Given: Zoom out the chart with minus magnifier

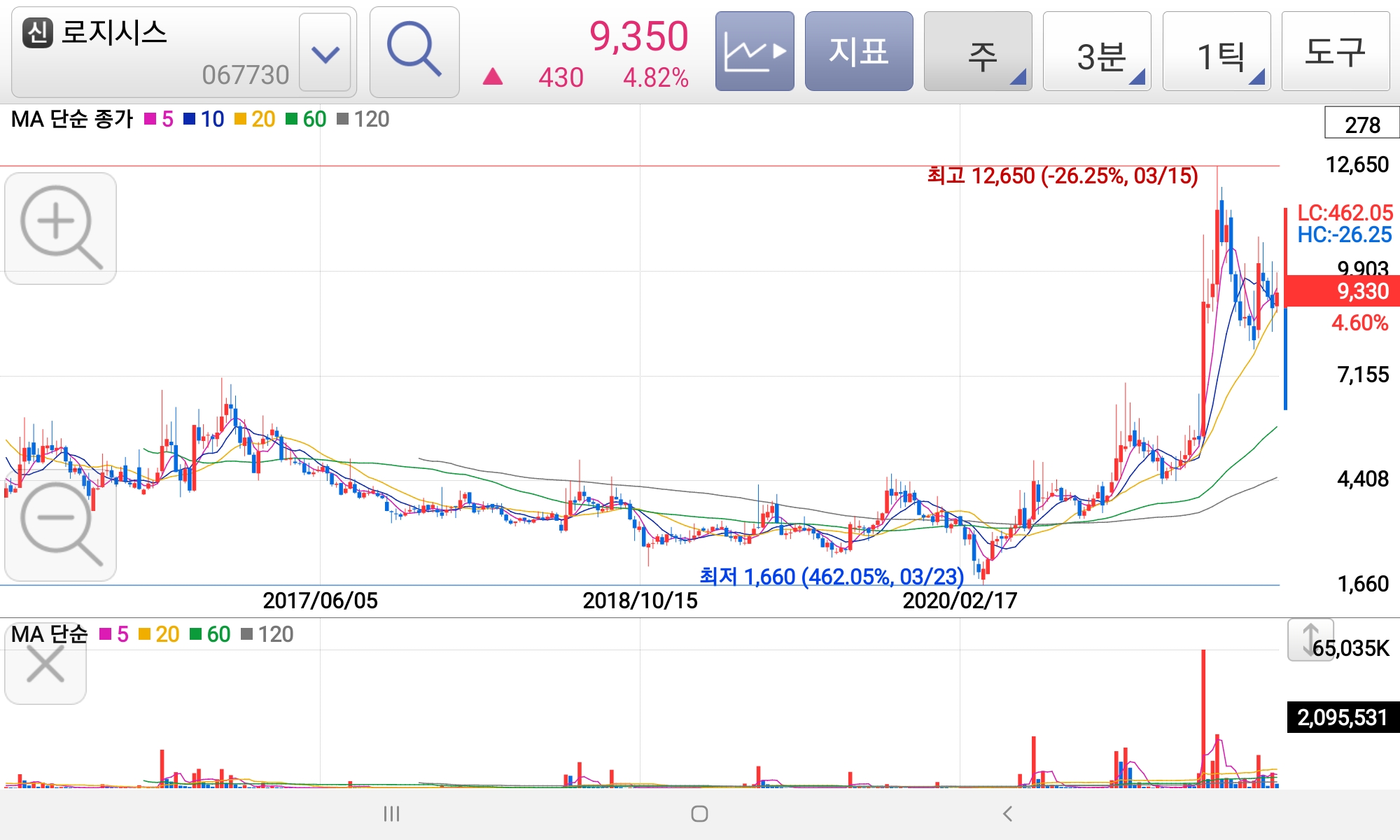Looking at the screenshot, I should (x=60, y=524).
